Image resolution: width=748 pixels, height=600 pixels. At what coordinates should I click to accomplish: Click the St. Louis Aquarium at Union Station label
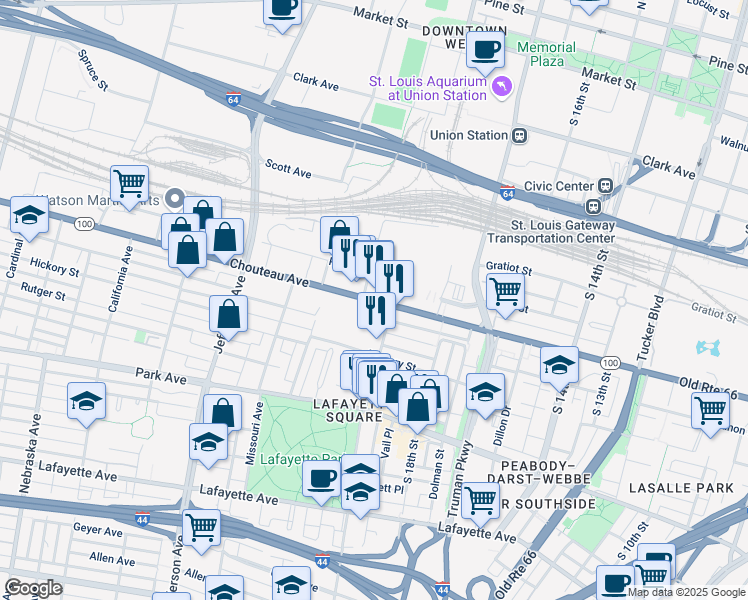pos(428,88)
